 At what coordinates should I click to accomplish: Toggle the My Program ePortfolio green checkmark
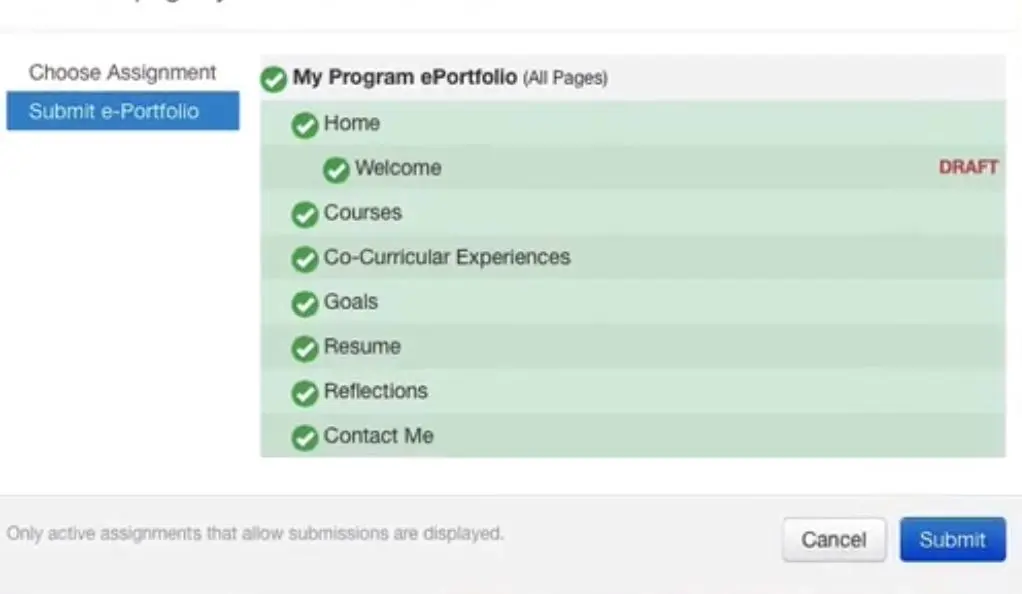tap(273, 80)
